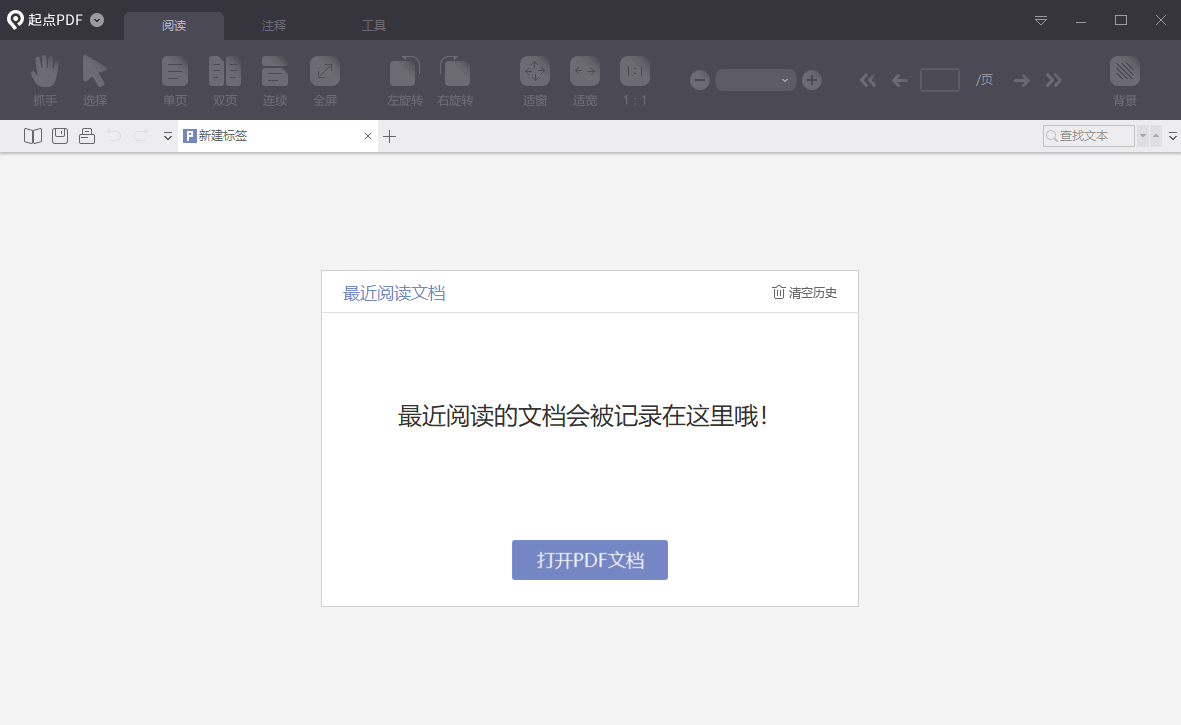Rotate page with 右旋转
The image size is (1181, 725).
pos(455,80)
